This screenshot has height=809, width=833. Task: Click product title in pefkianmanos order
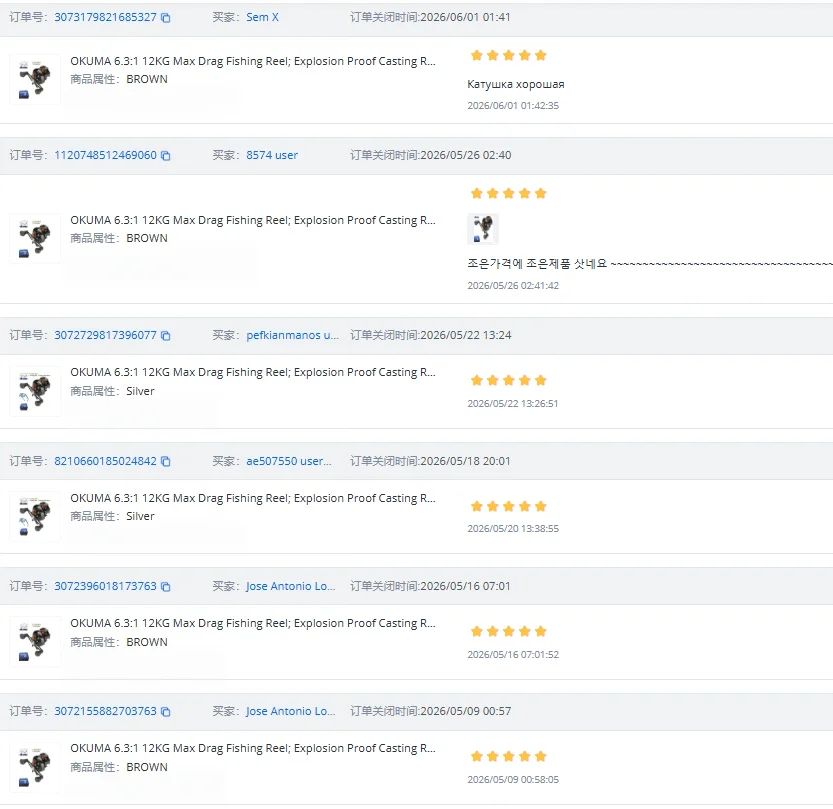pyautogui.click(x=253, y=372)
